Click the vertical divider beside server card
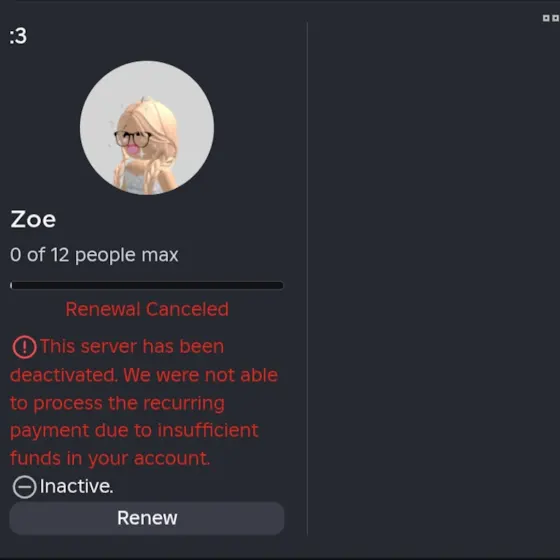The width and height of the screenshot is (560, 560). coord(307,279)
